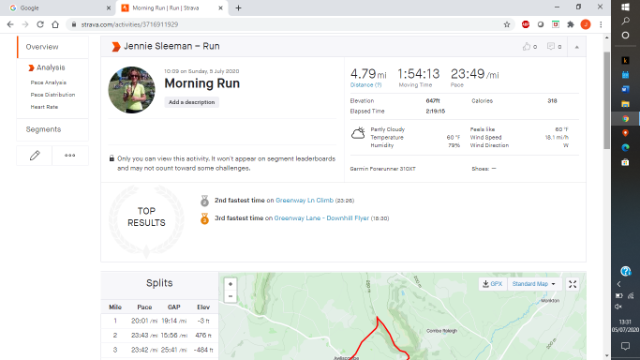The image size is (640, 360).
Task: Expand the map to full screen
Action: pyautogui.click(x=573, y=284)
